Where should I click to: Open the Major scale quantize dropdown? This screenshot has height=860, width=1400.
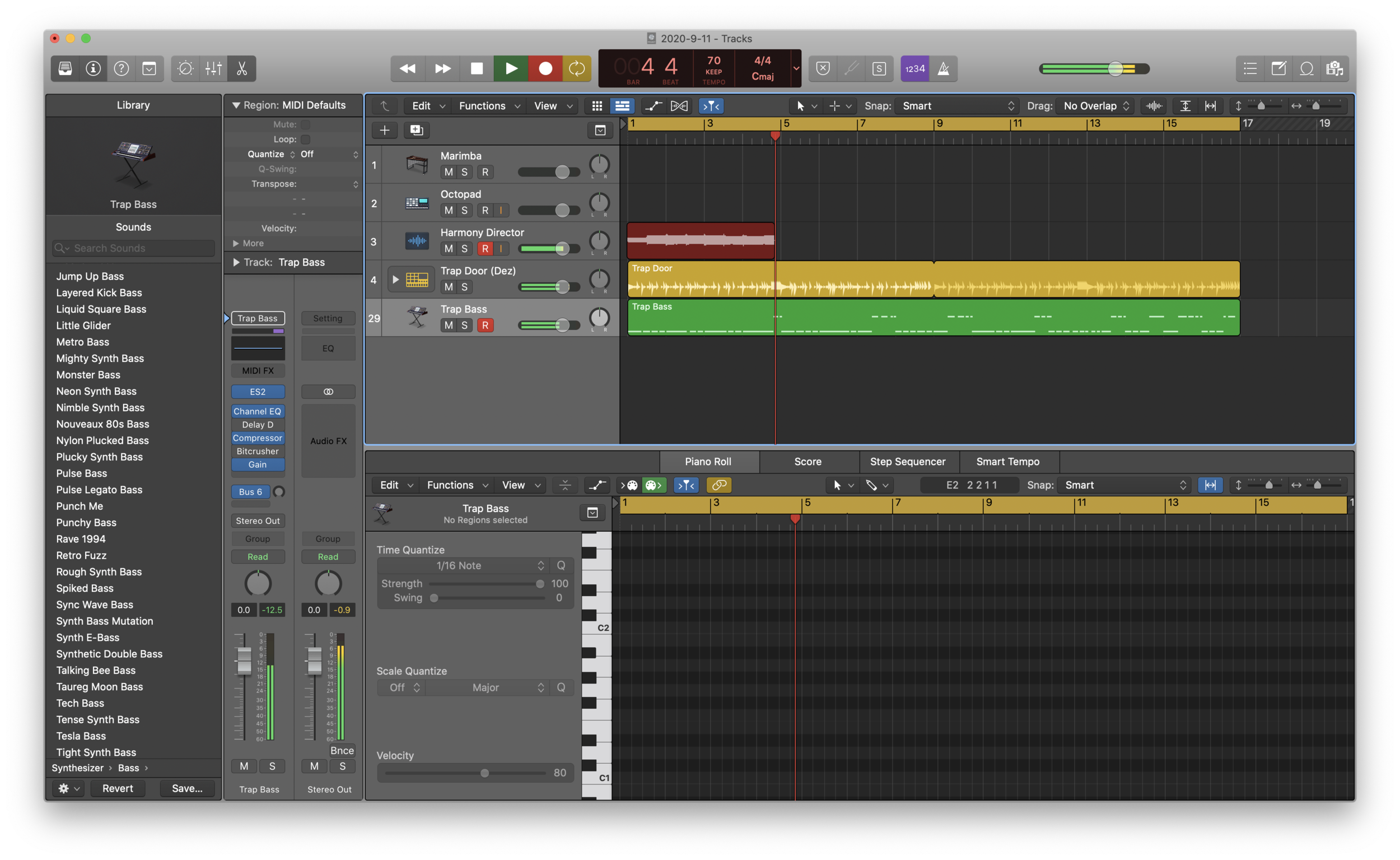point(487,687)
